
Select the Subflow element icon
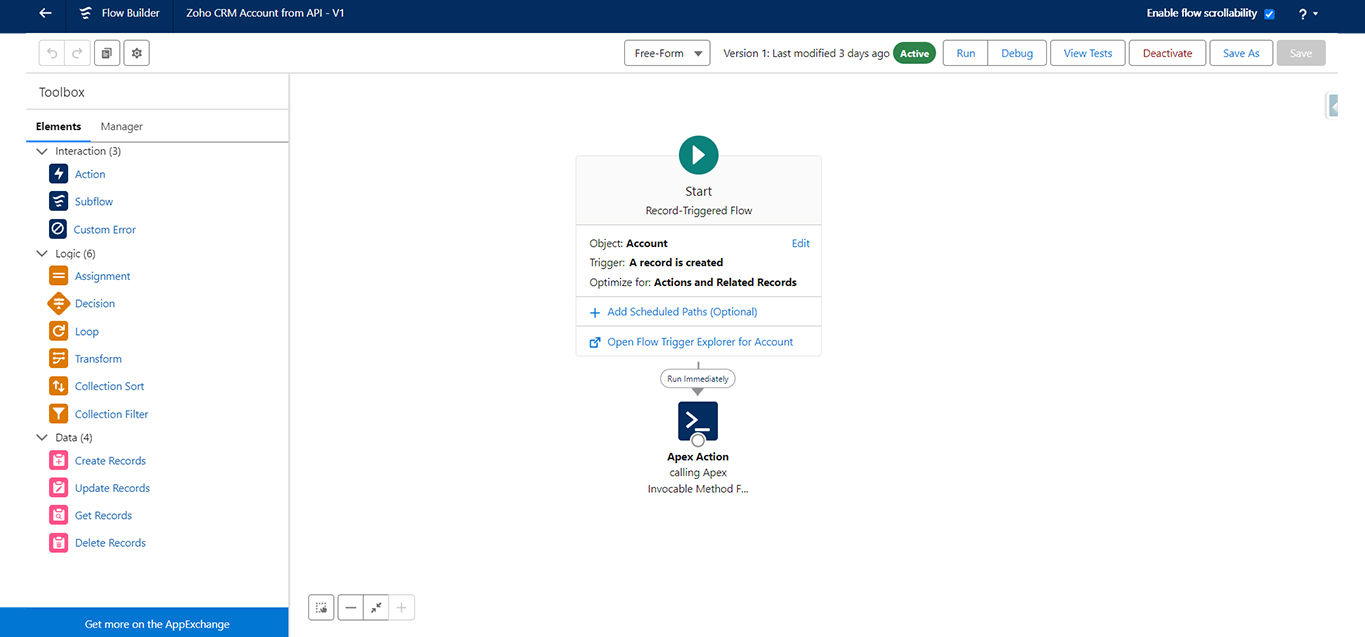(58, 201)
